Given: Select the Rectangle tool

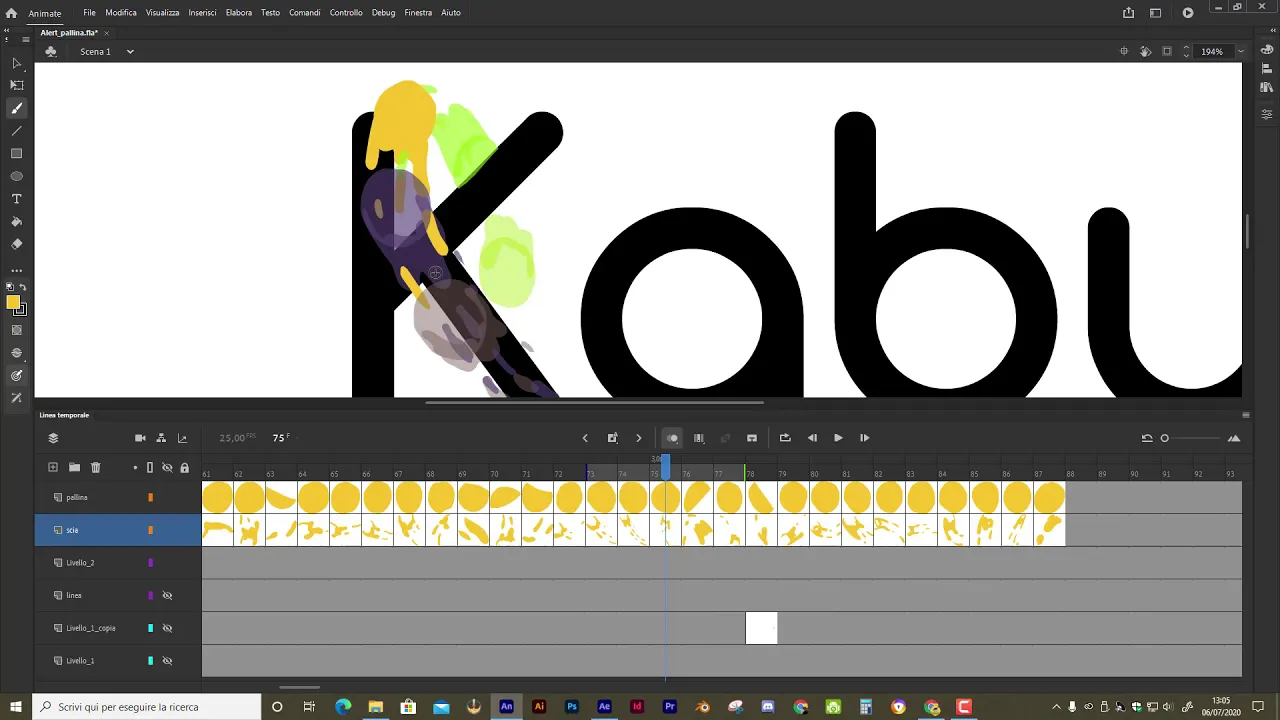Looking at the screenshot, I should click(16, 153).
